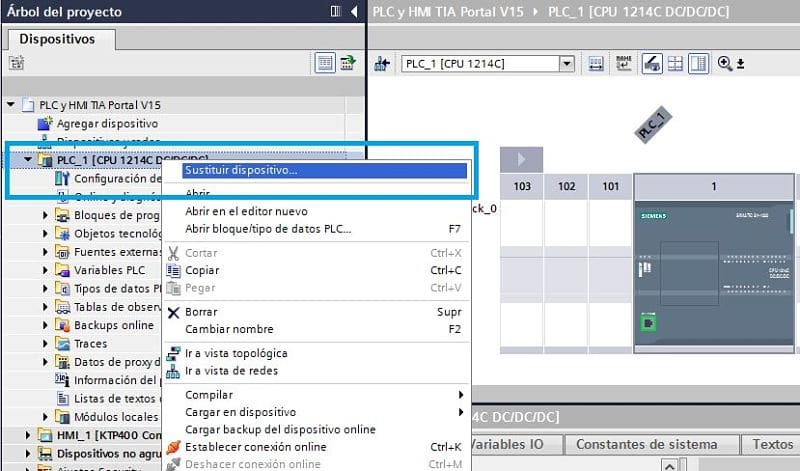The width and height of the screenshot is (800, 471).
Task: Select the project name PLC y HMI TIA Portal V15
Action: [x=100, y=105]
